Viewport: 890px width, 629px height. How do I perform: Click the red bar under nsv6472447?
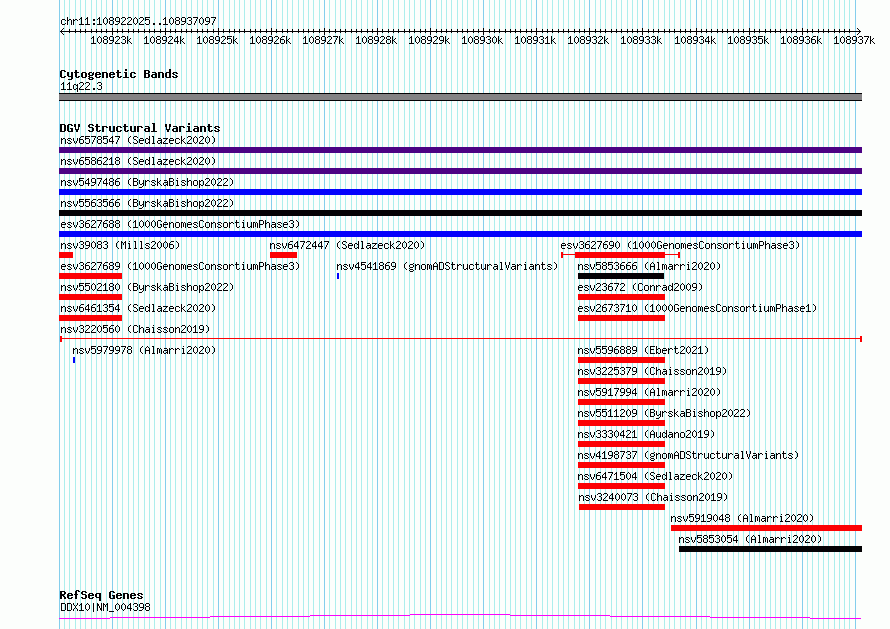pyautogui.click(x=283, y=255)
